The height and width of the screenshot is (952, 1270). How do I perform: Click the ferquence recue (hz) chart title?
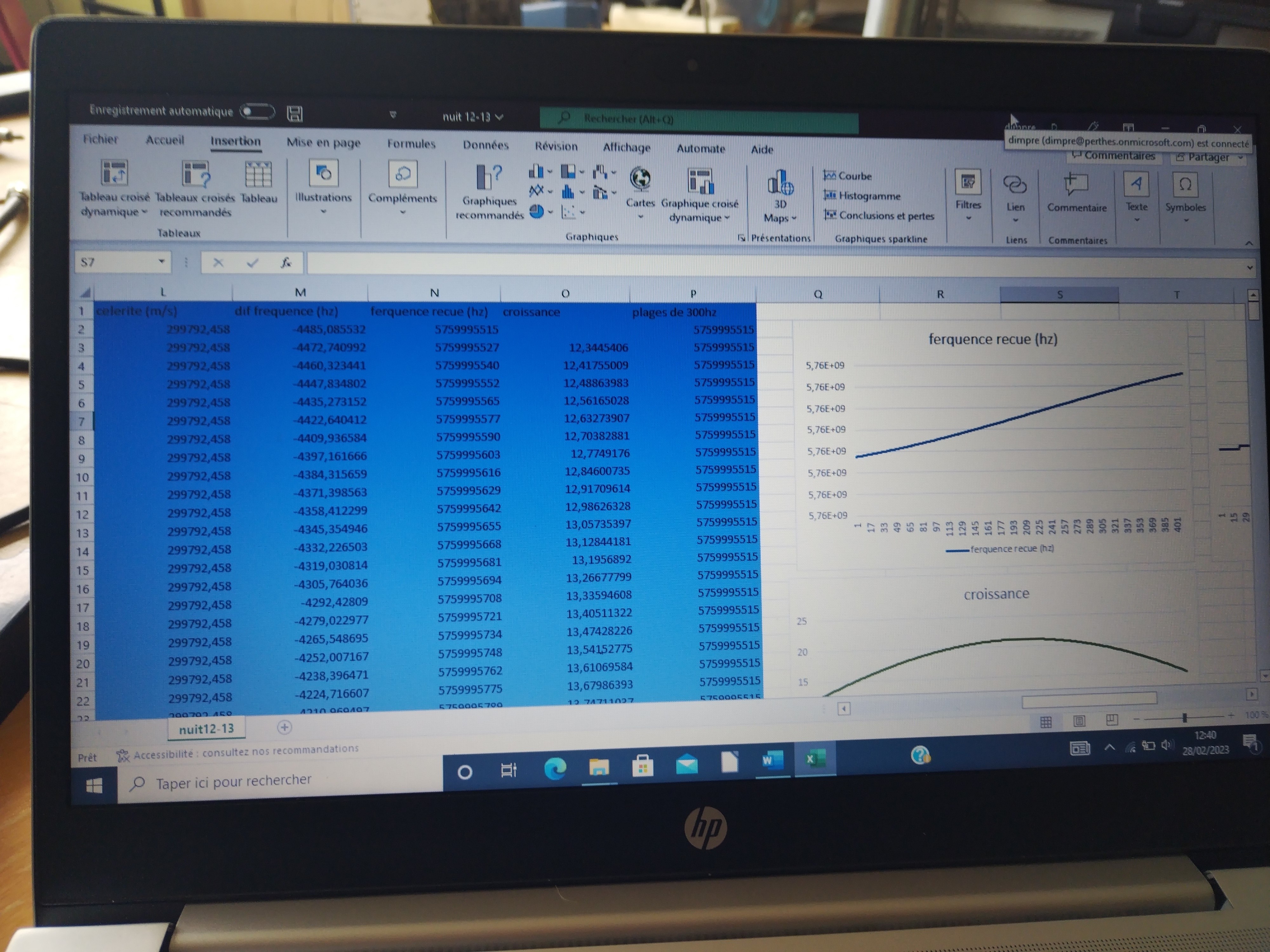click(x=993, y=339)
